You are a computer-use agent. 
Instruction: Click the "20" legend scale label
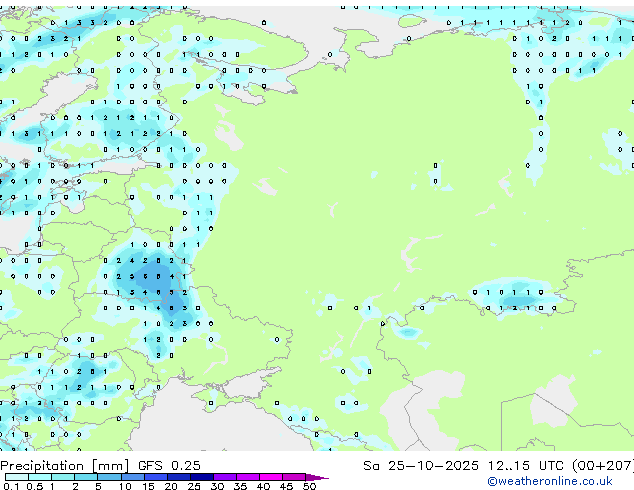pos(171,486)
